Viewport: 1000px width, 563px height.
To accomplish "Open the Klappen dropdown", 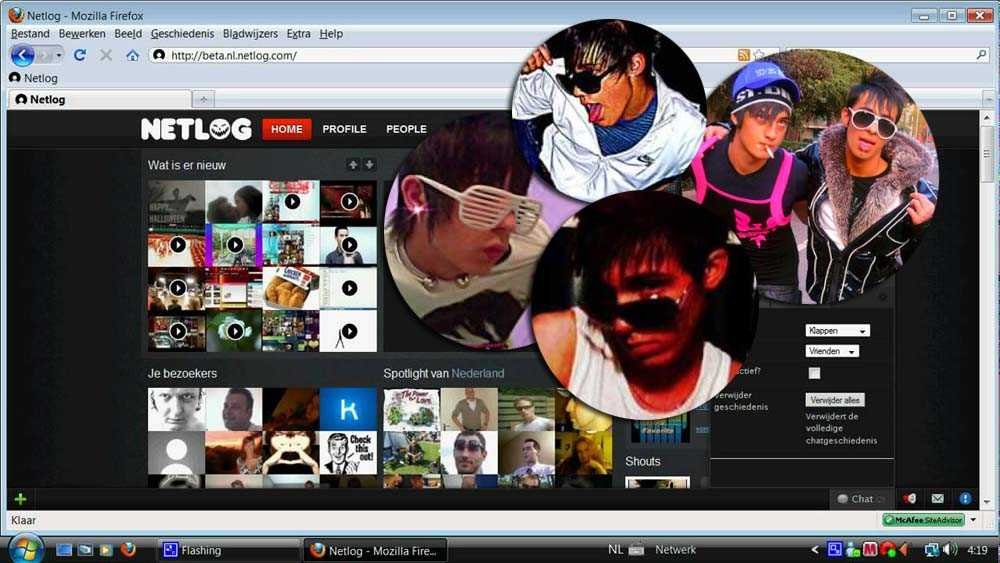I will click(x=837, y=330).
